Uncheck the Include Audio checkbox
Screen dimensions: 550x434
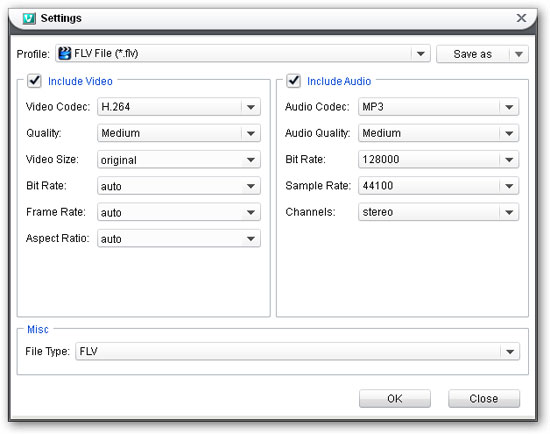294,81
